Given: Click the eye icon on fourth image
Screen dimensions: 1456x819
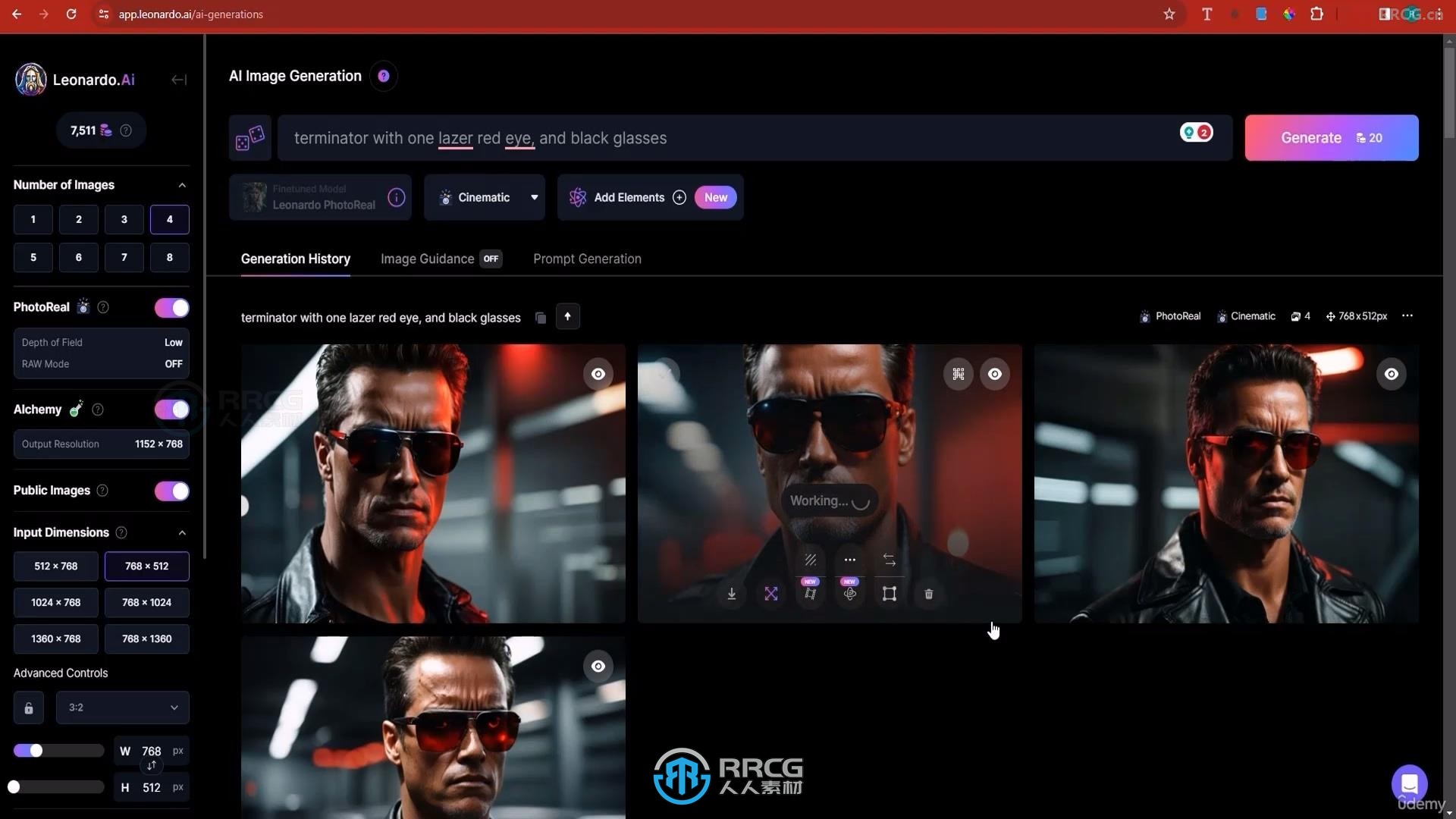Looking at the screenshot, I should pos(598,666).
